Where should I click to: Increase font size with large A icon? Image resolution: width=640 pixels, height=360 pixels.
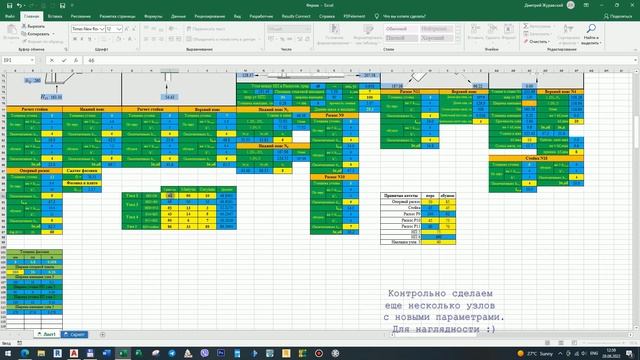[x=127, y=29]
